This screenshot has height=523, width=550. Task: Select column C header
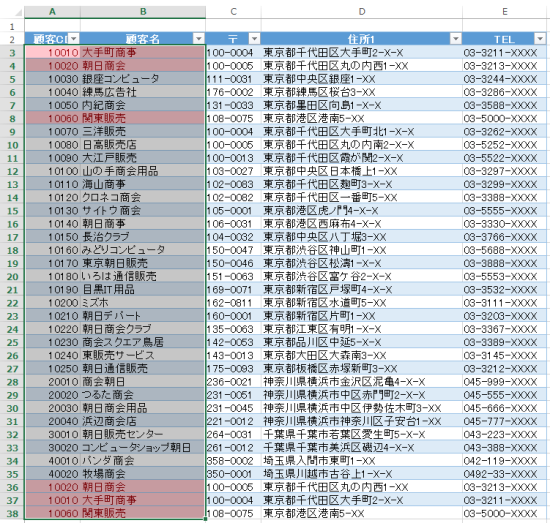point(233,12)
